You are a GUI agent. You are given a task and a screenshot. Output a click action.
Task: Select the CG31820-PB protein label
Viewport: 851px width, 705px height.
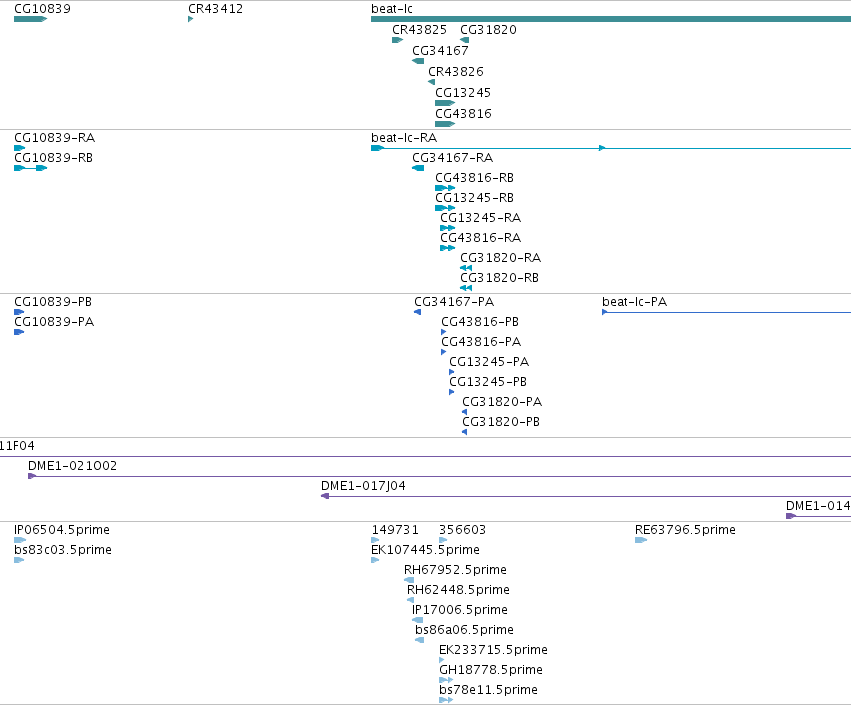pyautogui.click(x=501, y=422)
